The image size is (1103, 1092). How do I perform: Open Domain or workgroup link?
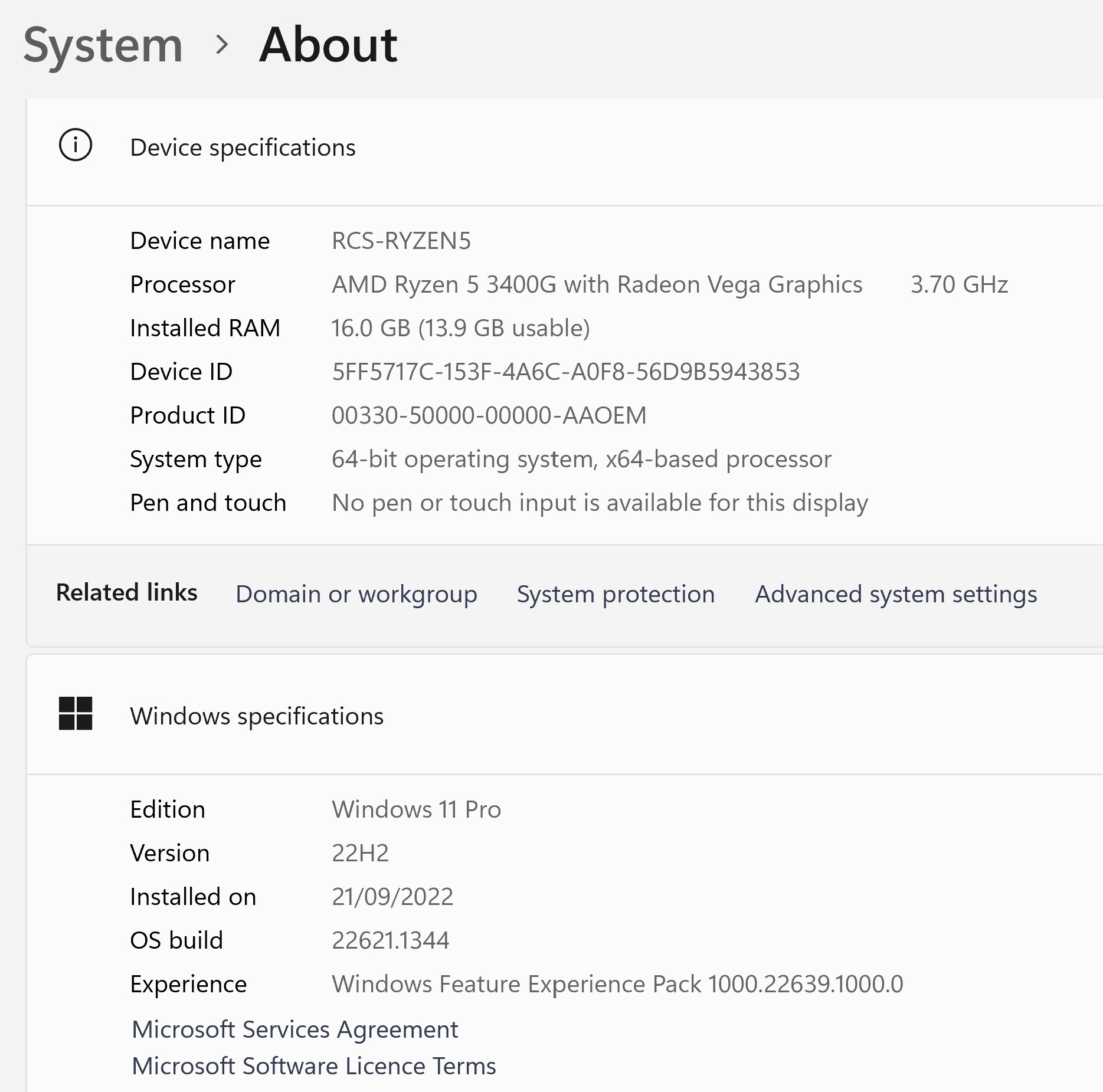(356, 594)
